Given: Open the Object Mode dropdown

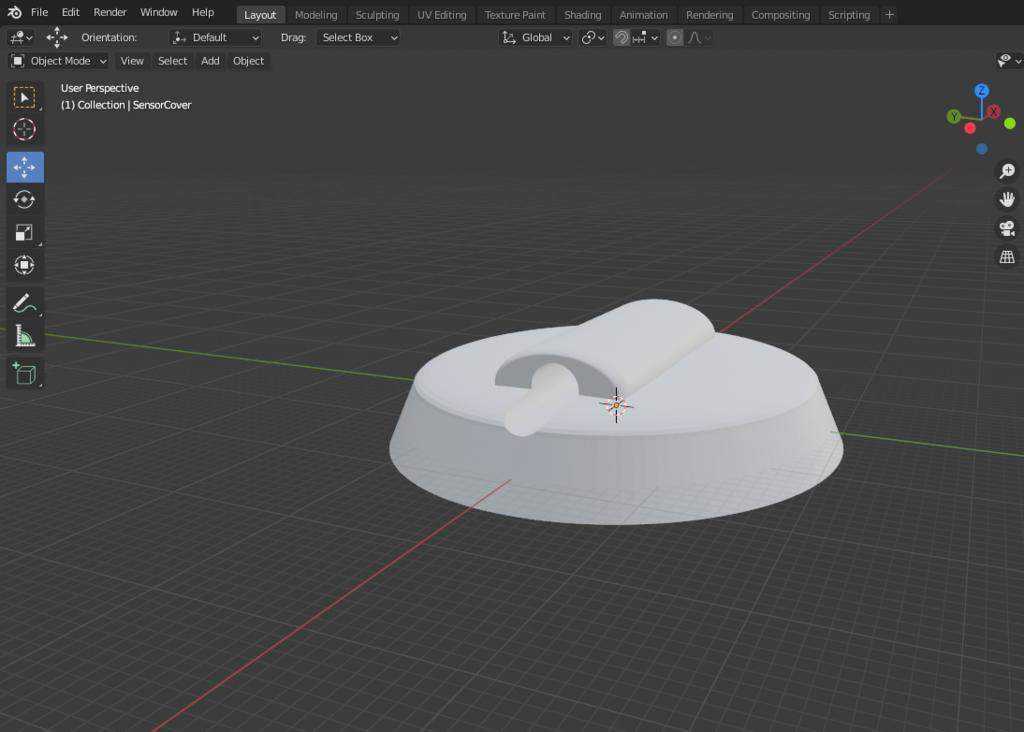Looking at the screenshot, I should [59, 61].
